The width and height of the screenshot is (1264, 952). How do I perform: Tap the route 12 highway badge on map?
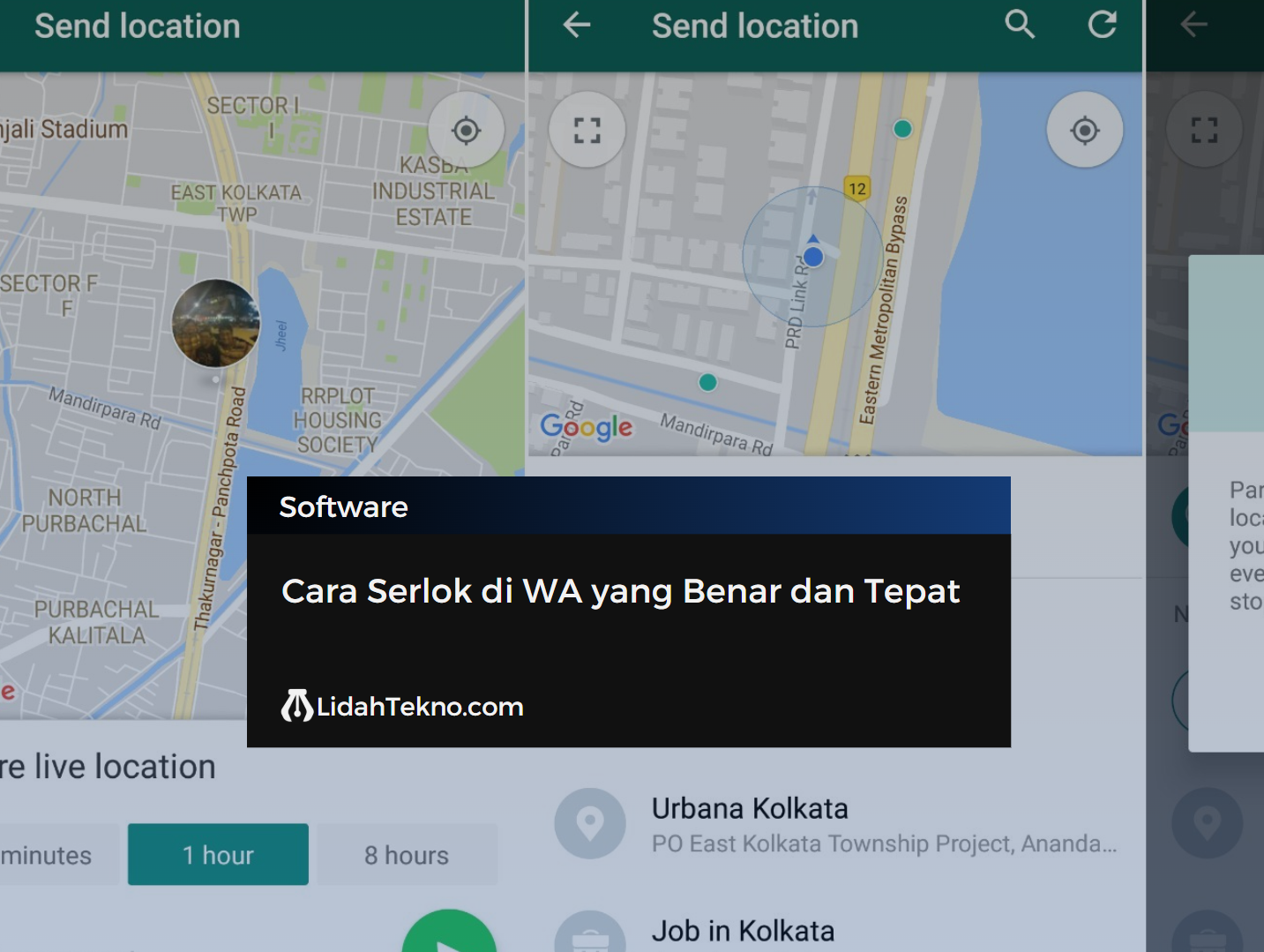point(857,189)
